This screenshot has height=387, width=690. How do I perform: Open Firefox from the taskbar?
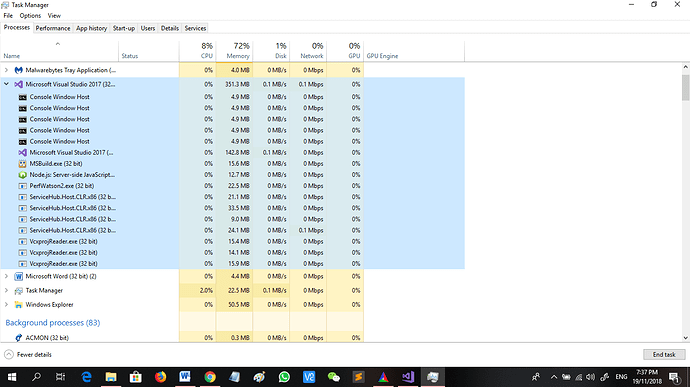[x=161, y=377]
